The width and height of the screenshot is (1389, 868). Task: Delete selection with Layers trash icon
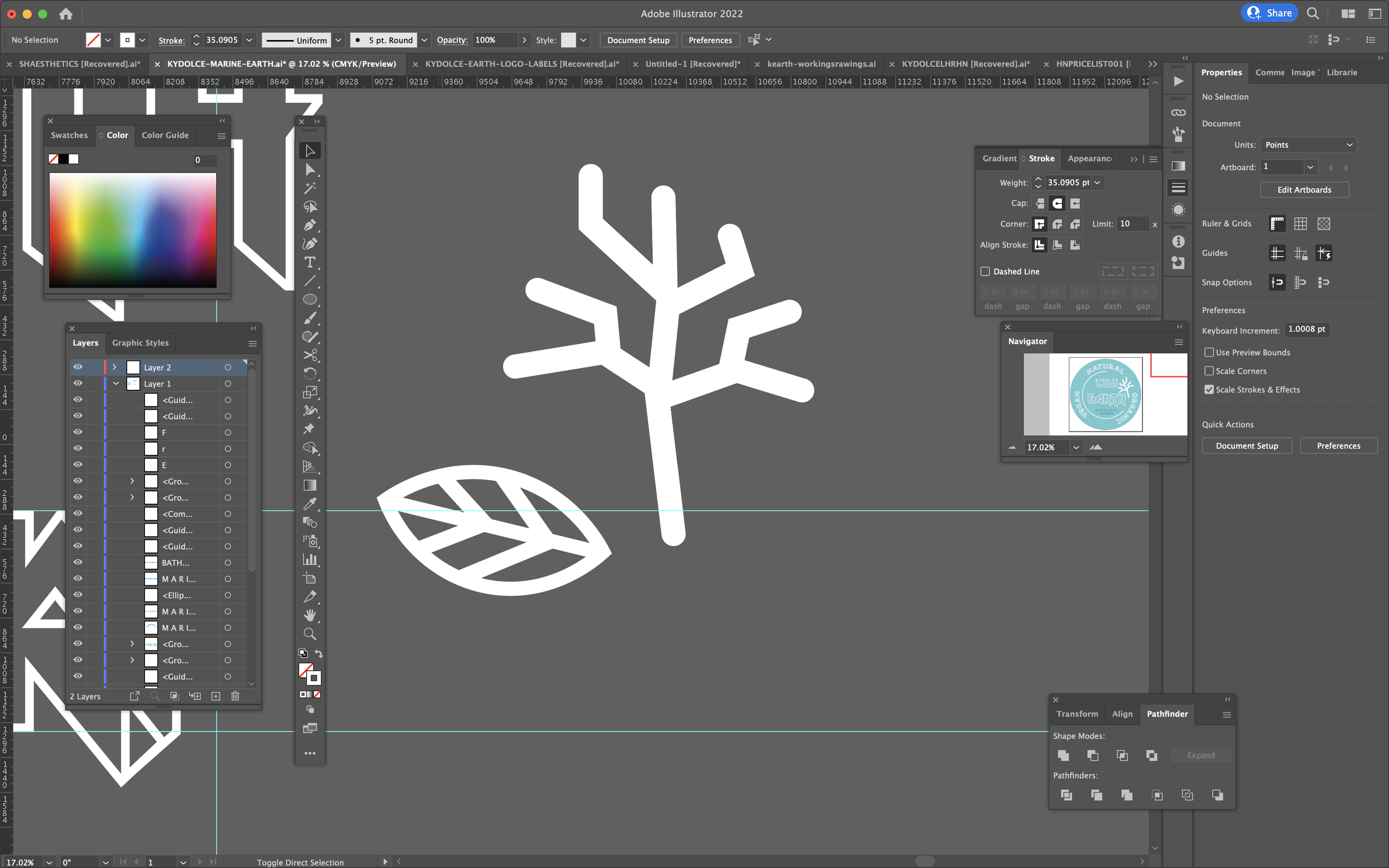tap(235, 696)
